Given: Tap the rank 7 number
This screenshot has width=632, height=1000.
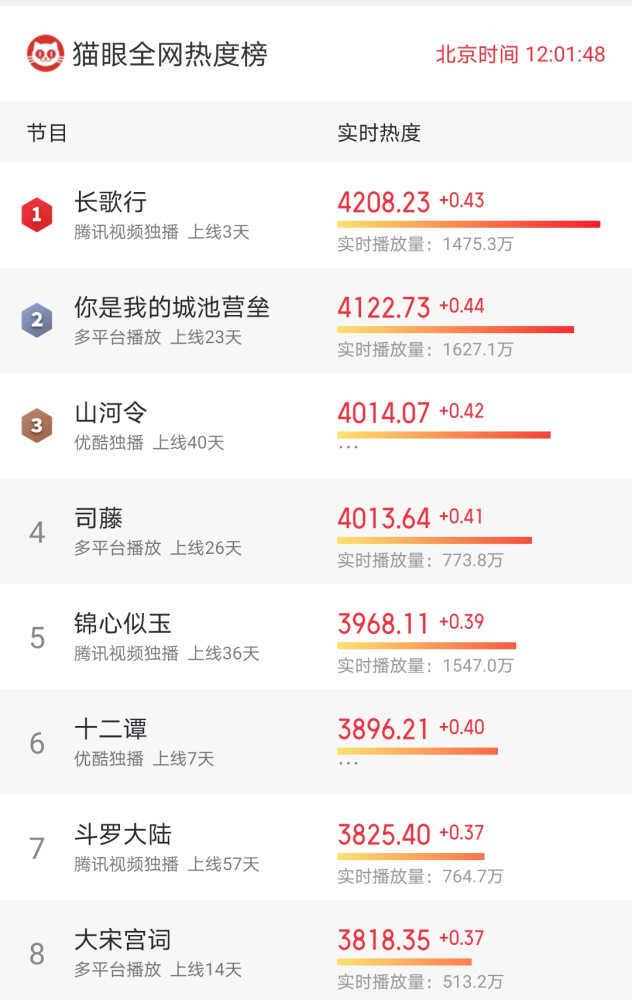Looking at the screenshot, I should [37, 848].
